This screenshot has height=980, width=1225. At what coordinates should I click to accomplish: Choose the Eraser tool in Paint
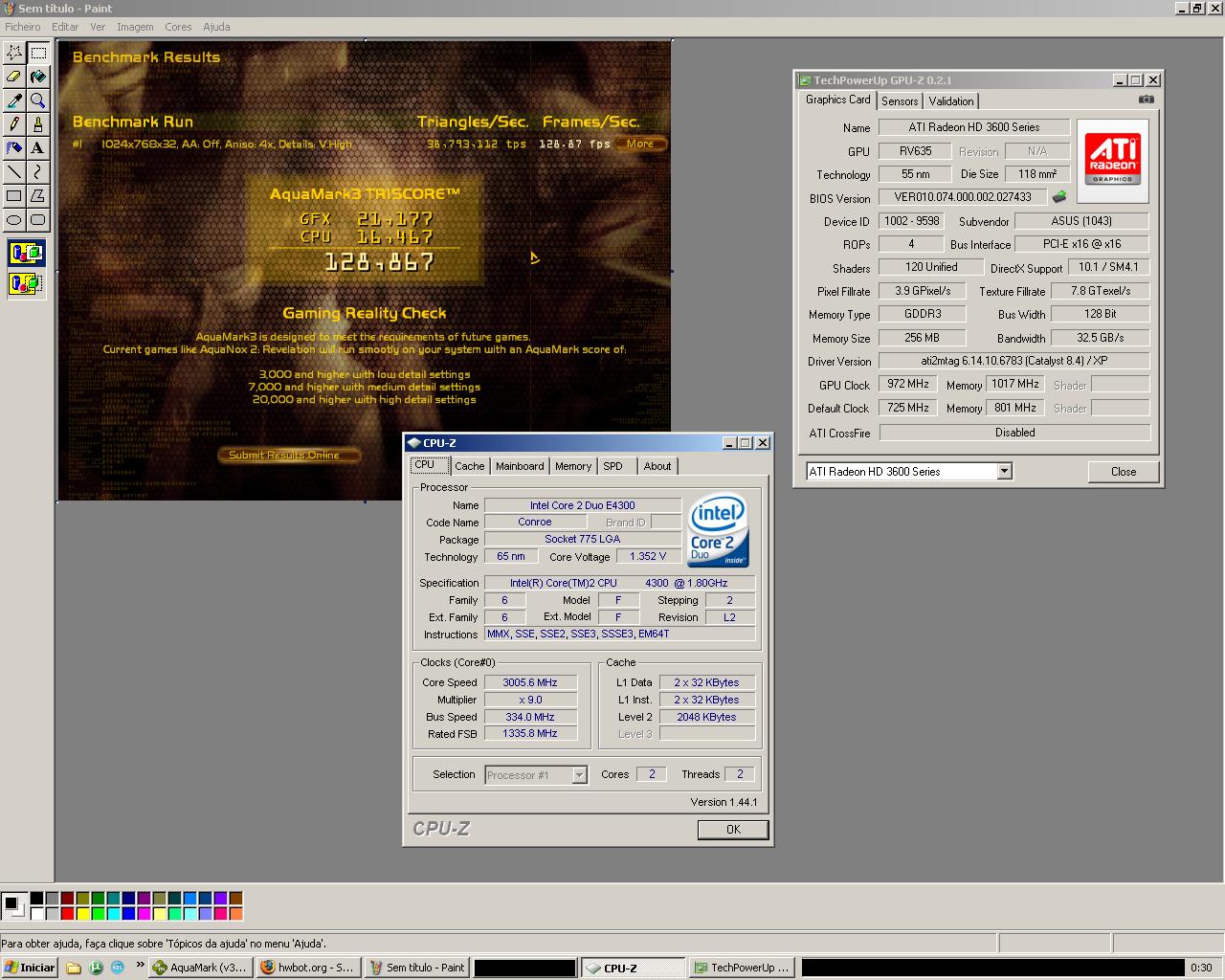14,76
